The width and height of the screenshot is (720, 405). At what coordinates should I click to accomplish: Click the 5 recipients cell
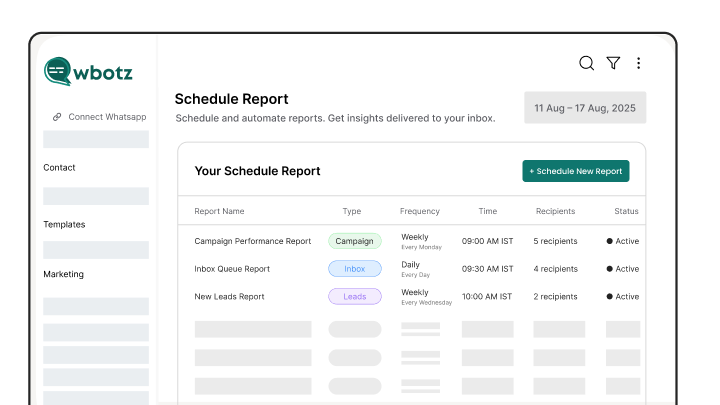555,241
